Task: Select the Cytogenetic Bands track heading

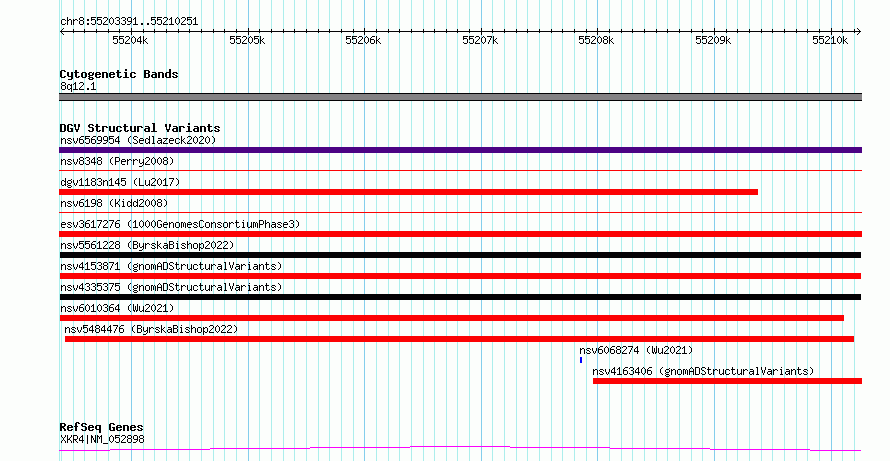Action: point(119,74)
